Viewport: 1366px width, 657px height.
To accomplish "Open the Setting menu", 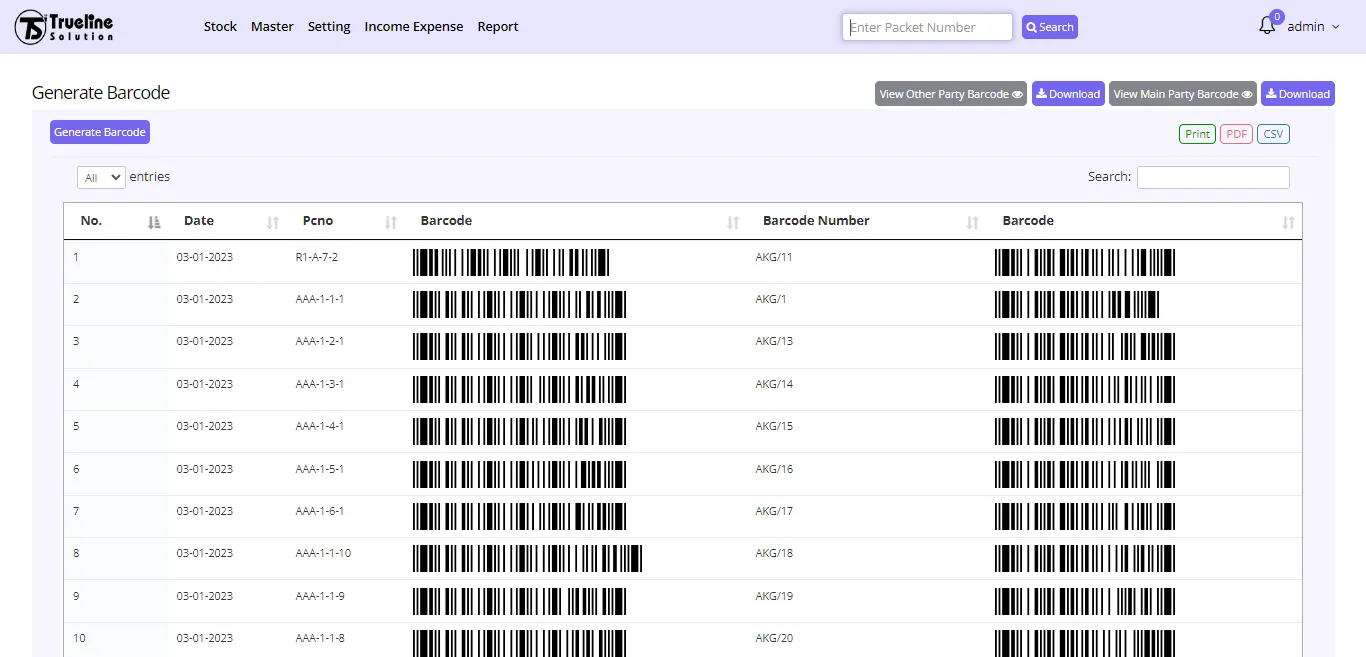I will point(329,27).
